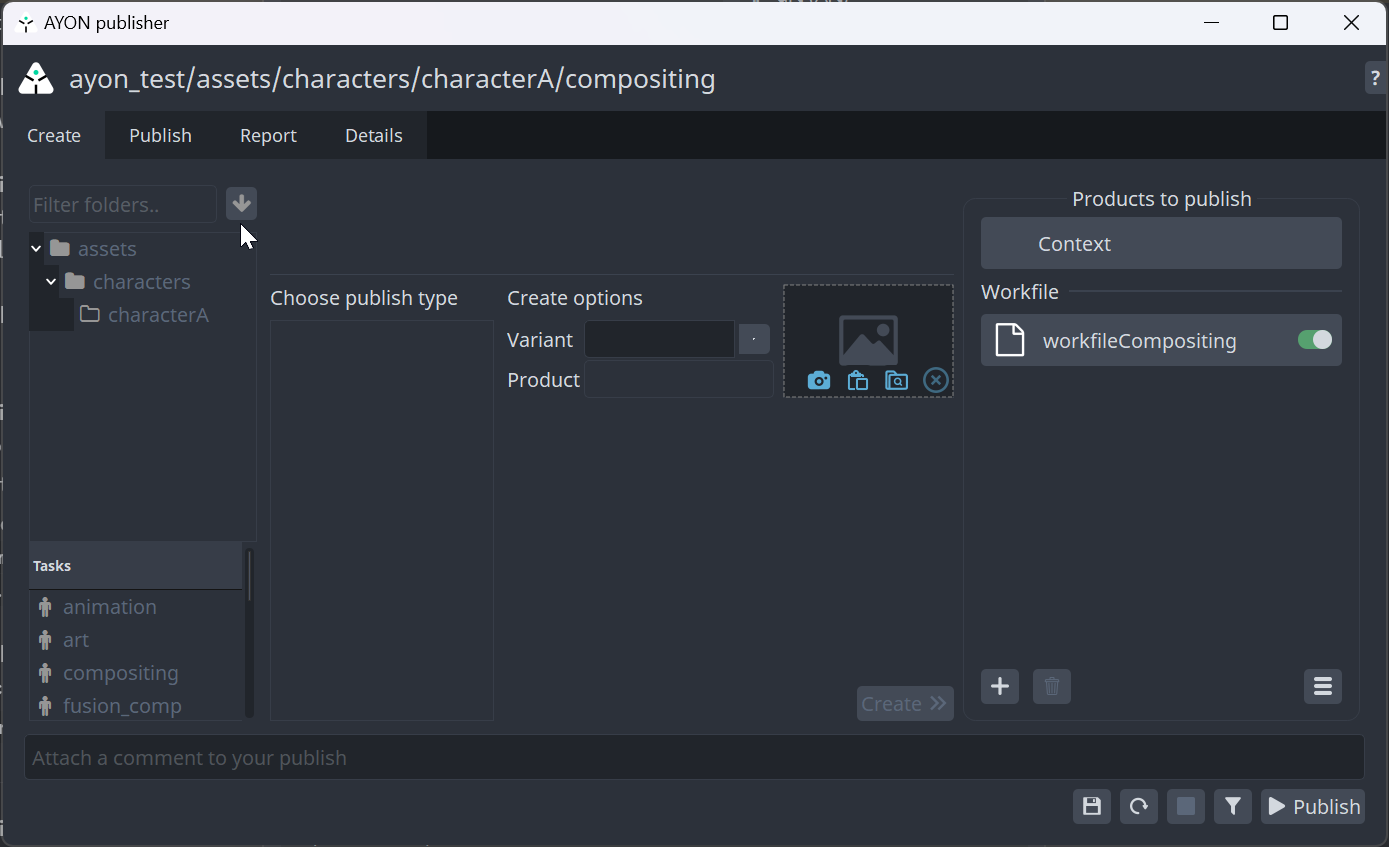This screenshot has width=1389, height=847.
Task: Click the camera screenshot thumbnail icon
Action: click(819, 380)
